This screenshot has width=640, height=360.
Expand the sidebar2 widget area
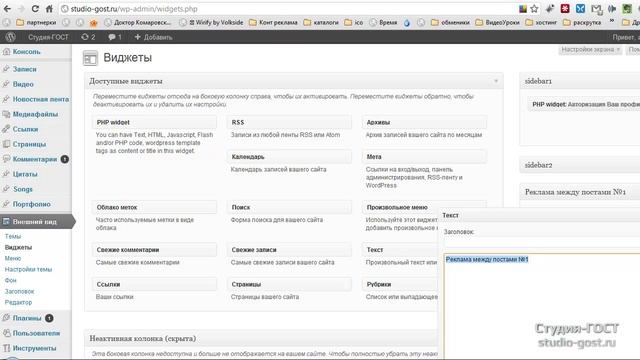click(580, 165)
